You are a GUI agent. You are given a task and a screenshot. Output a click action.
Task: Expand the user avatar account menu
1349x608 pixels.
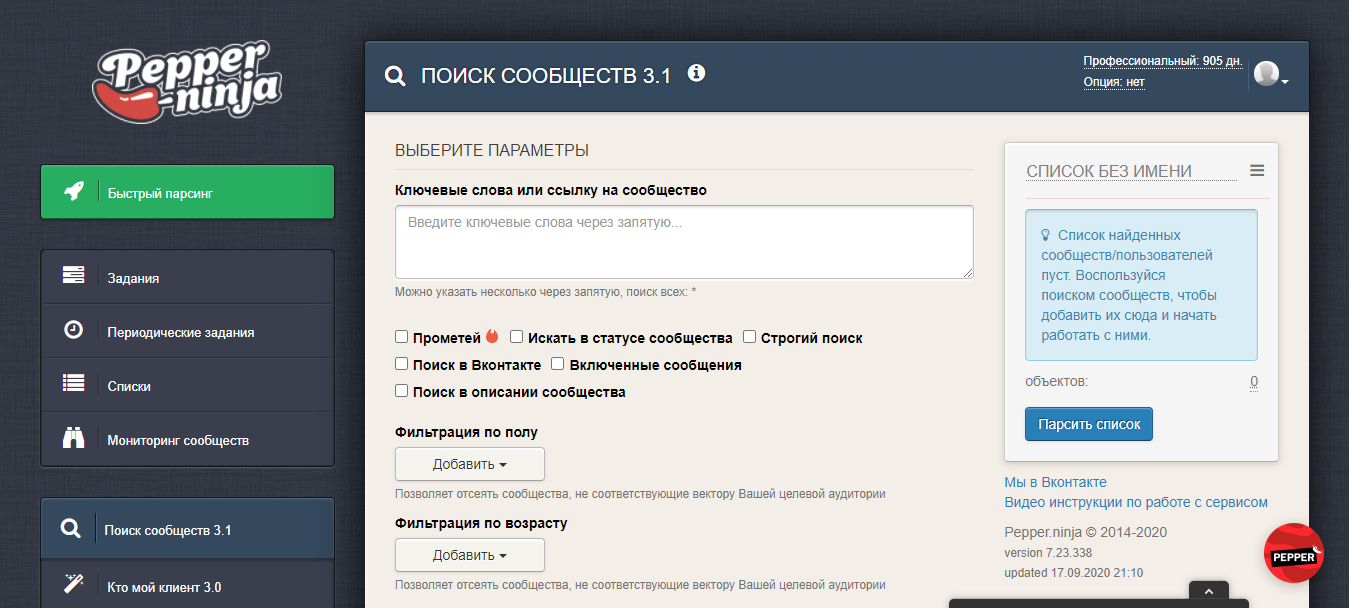pos(1270,75)
